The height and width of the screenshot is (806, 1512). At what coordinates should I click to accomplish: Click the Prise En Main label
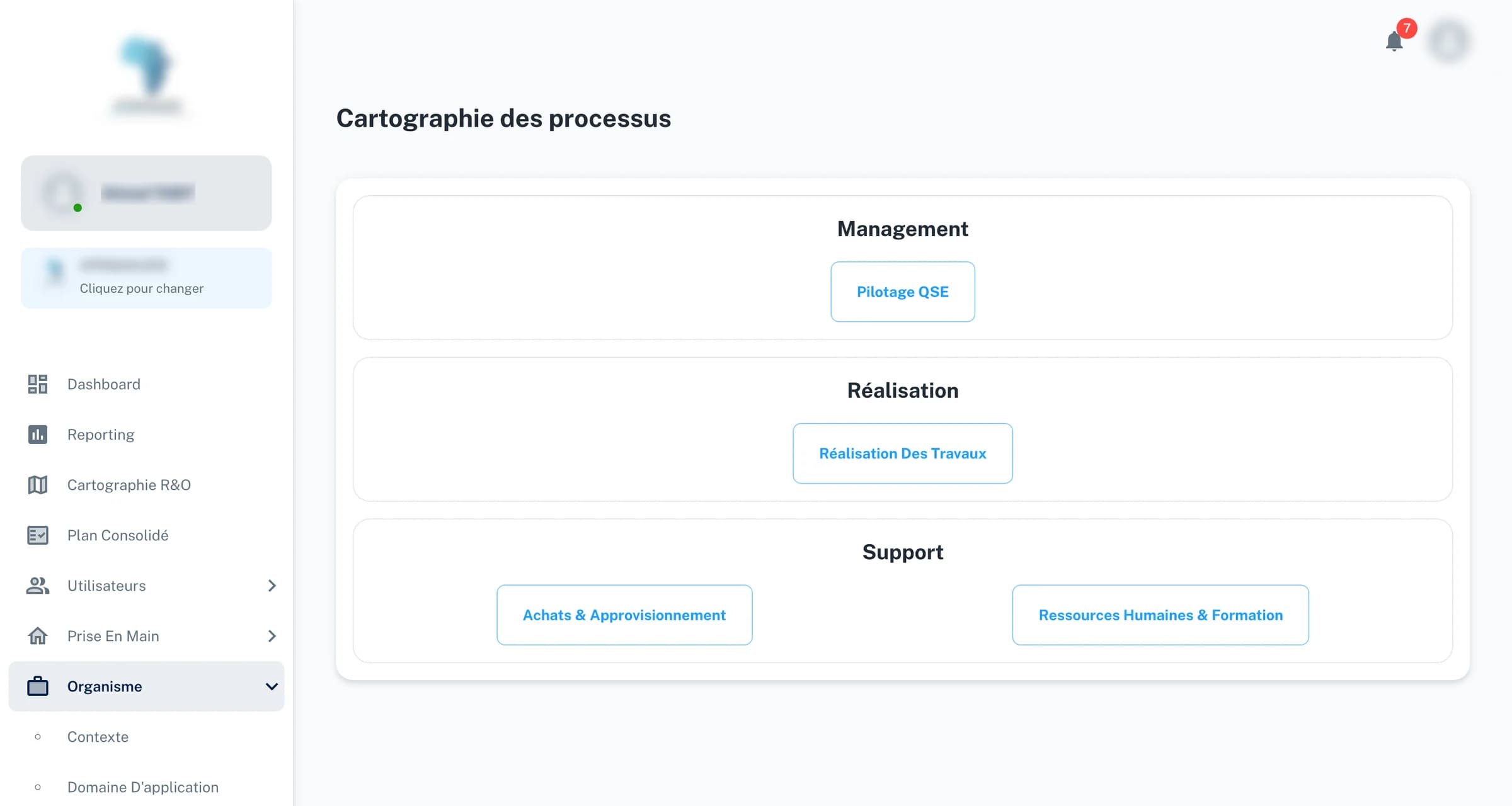point(113,636)
